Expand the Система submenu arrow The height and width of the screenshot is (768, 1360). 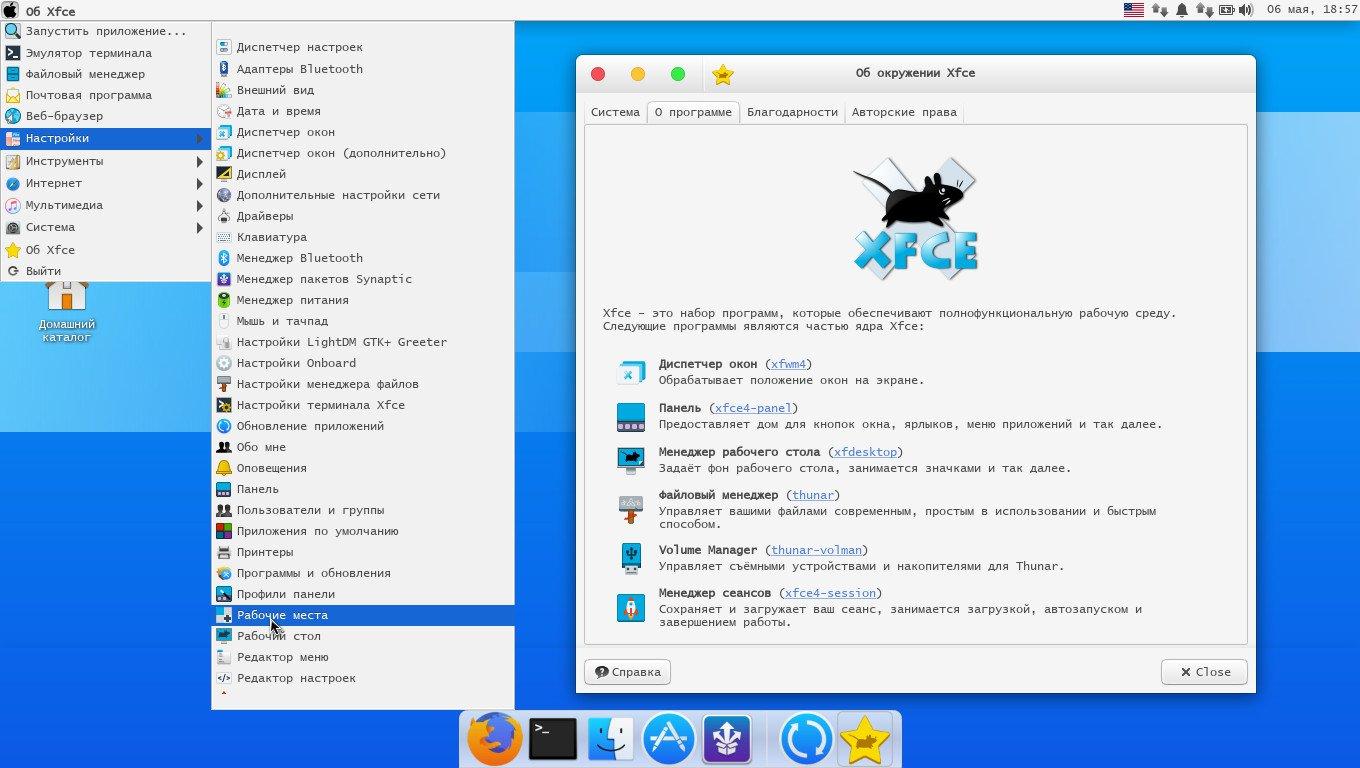click(x=200, y=227)
